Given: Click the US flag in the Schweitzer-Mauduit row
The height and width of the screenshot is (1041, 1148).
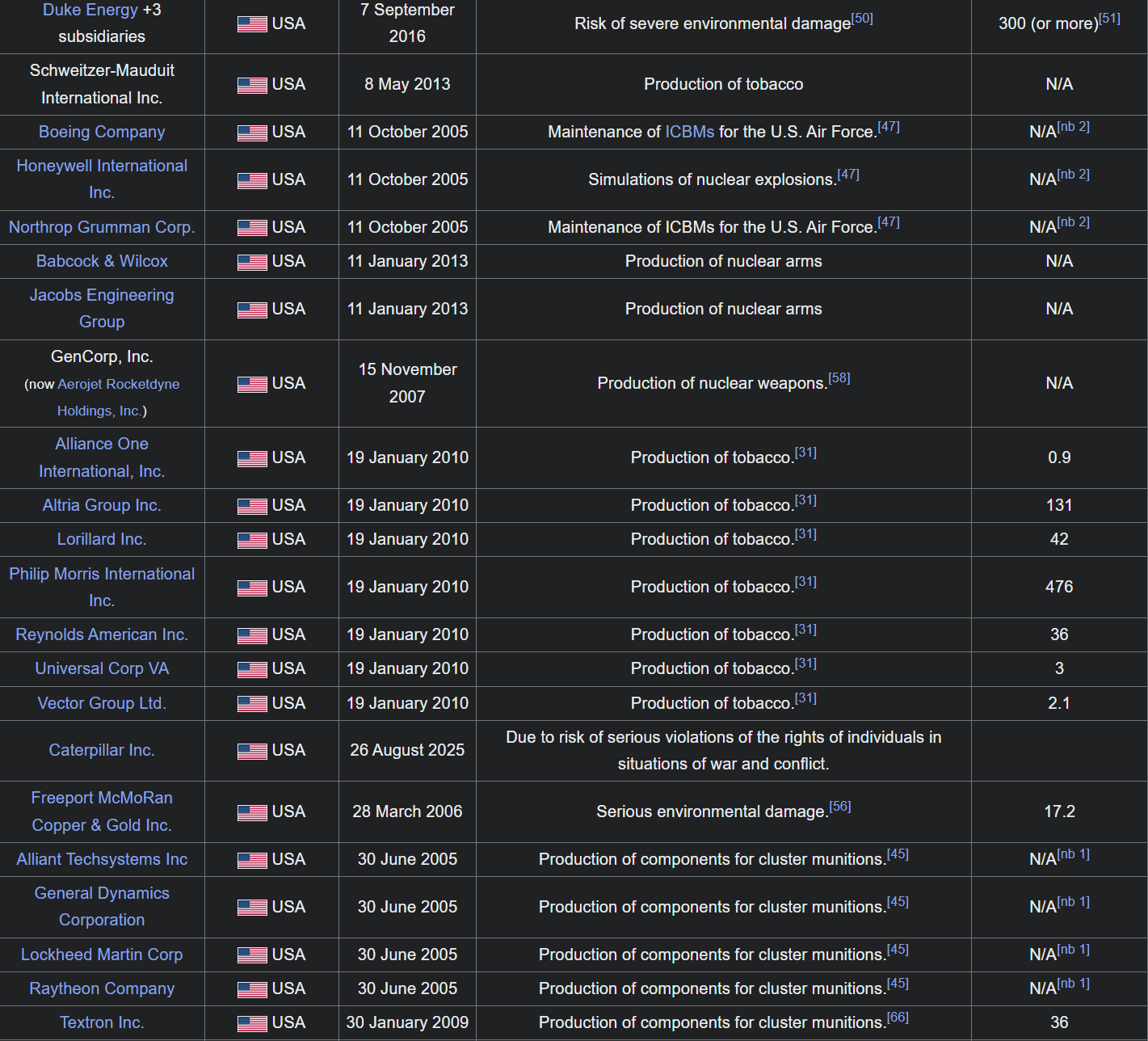Looking at the screenshot, I should pos(252,85).
